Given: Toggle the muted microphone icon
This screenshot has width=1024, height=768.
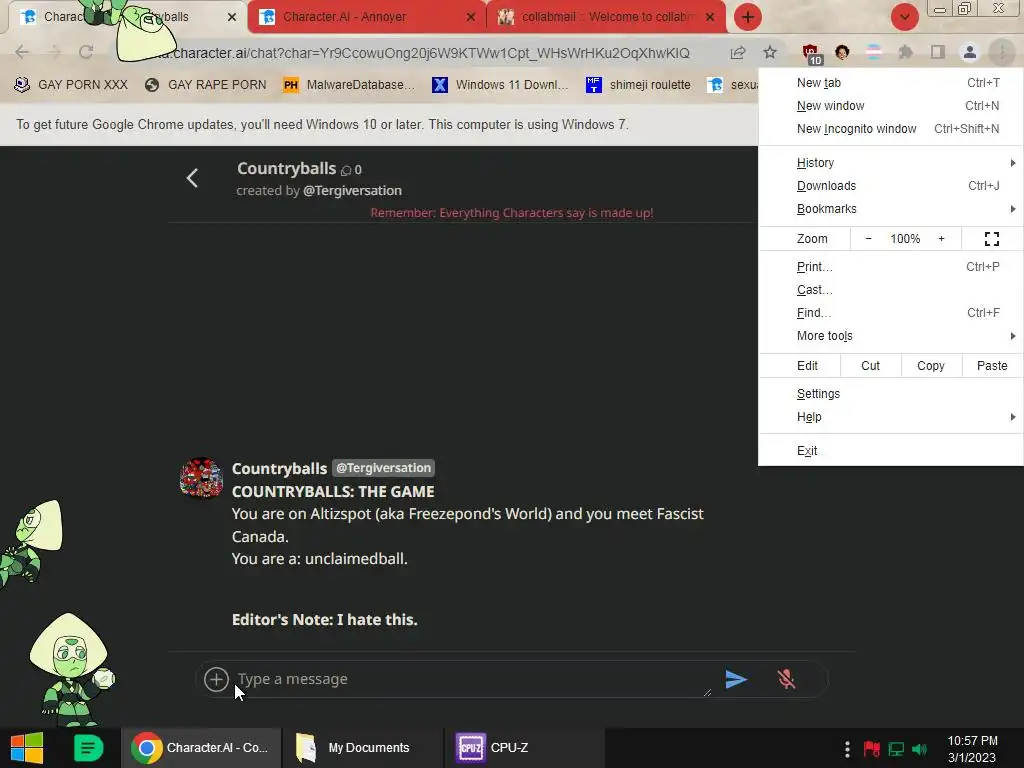Looking at the screenshot, I should tap(786, 679).
